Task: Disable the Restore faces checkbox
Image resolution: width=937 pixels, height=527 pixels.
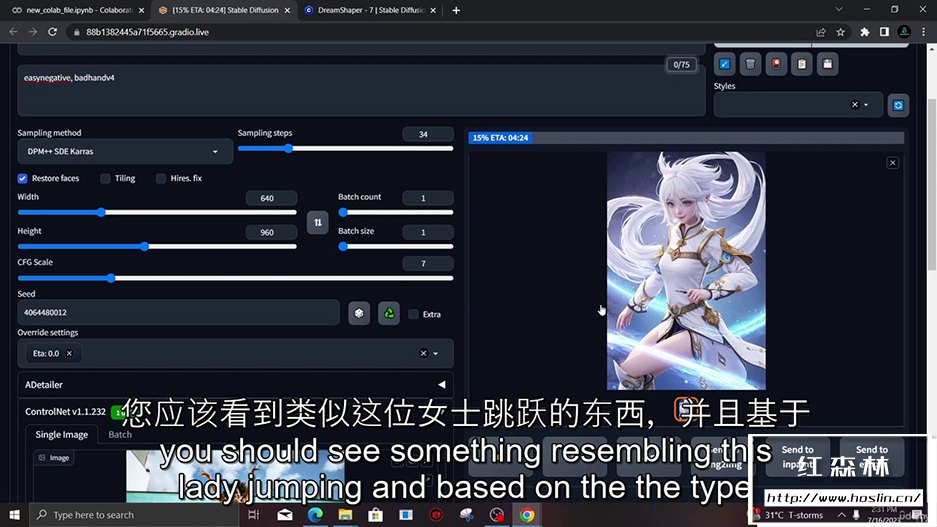Action: point(23,178)
